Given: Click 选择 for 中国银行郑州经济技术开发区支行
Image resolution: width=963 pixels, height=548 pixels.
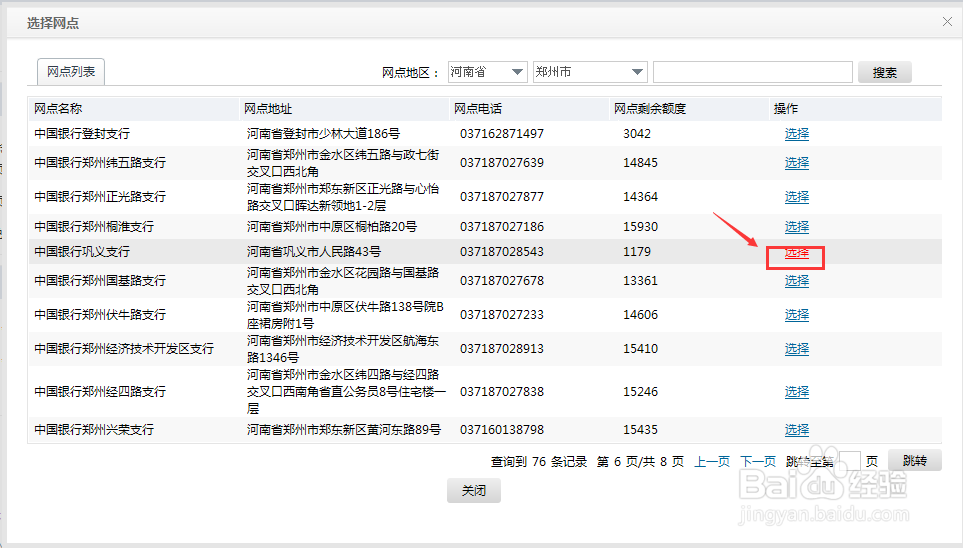Looking at the screenshot, I should (797, 348).
